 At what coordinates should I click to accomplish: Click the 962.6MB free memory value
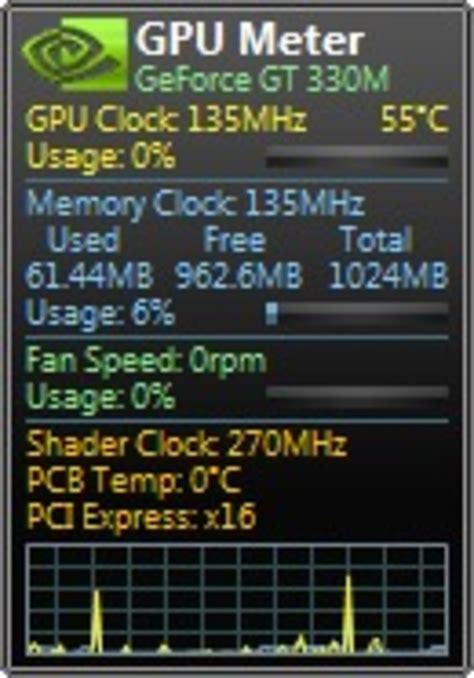239,276
